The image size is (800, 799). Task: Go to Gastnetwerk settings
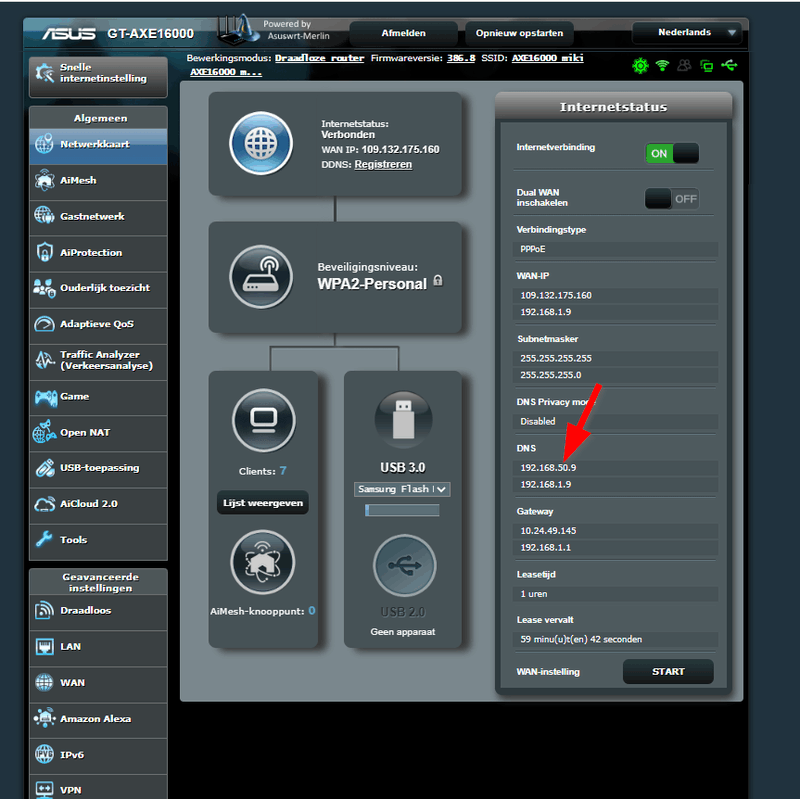click(x=98, y=217)
